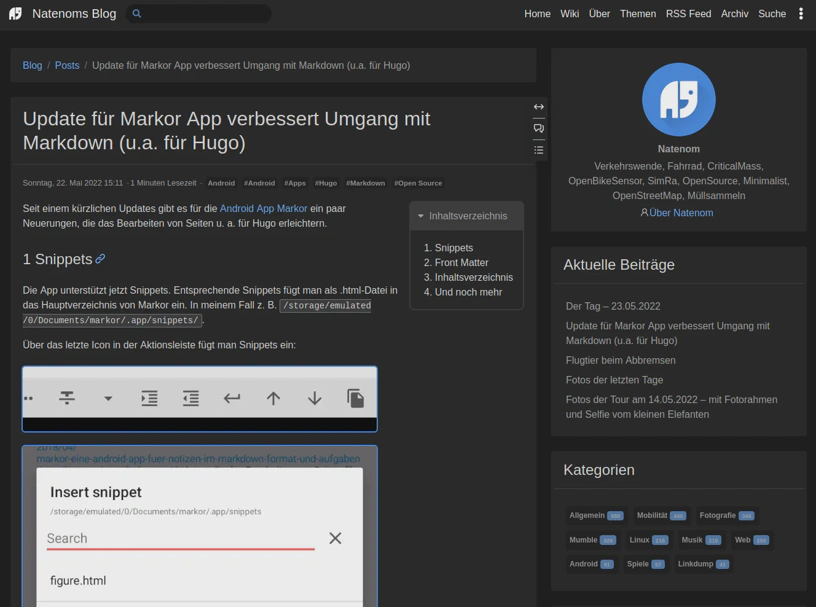The width and height of the screenshot is (816, 607).
Task: Open the Home menu item
Action: 537,14
